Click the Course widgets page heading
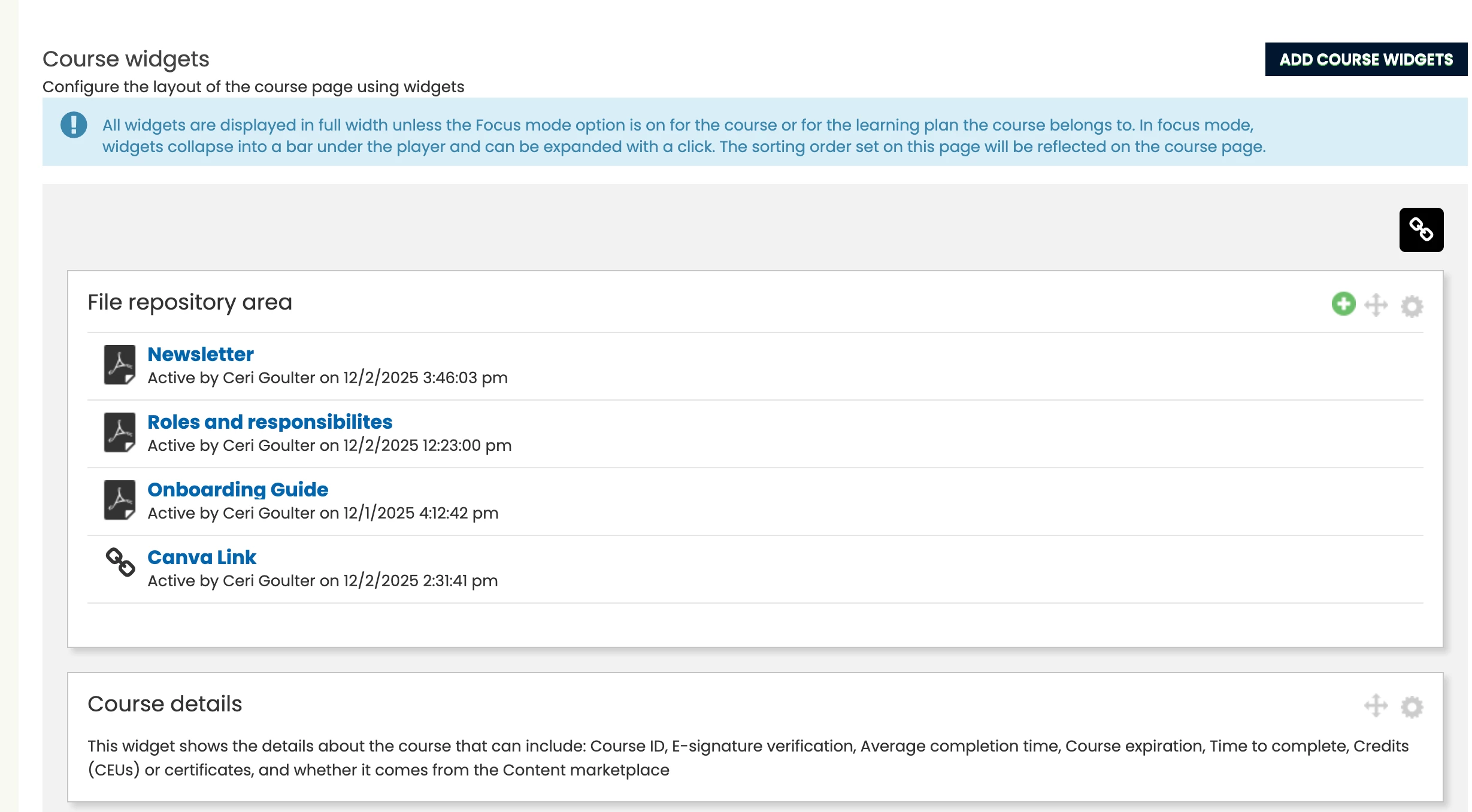The height and width of the screenshot is (812, 1472). pos(126,59)
